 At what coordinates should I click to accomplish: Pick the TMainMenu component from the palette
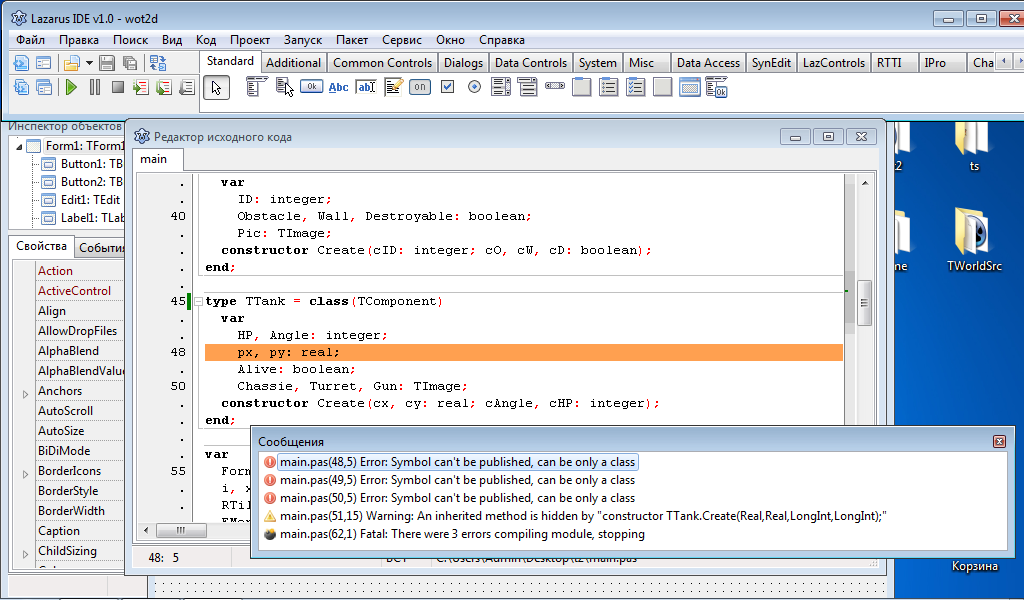[x=256, y=87]
